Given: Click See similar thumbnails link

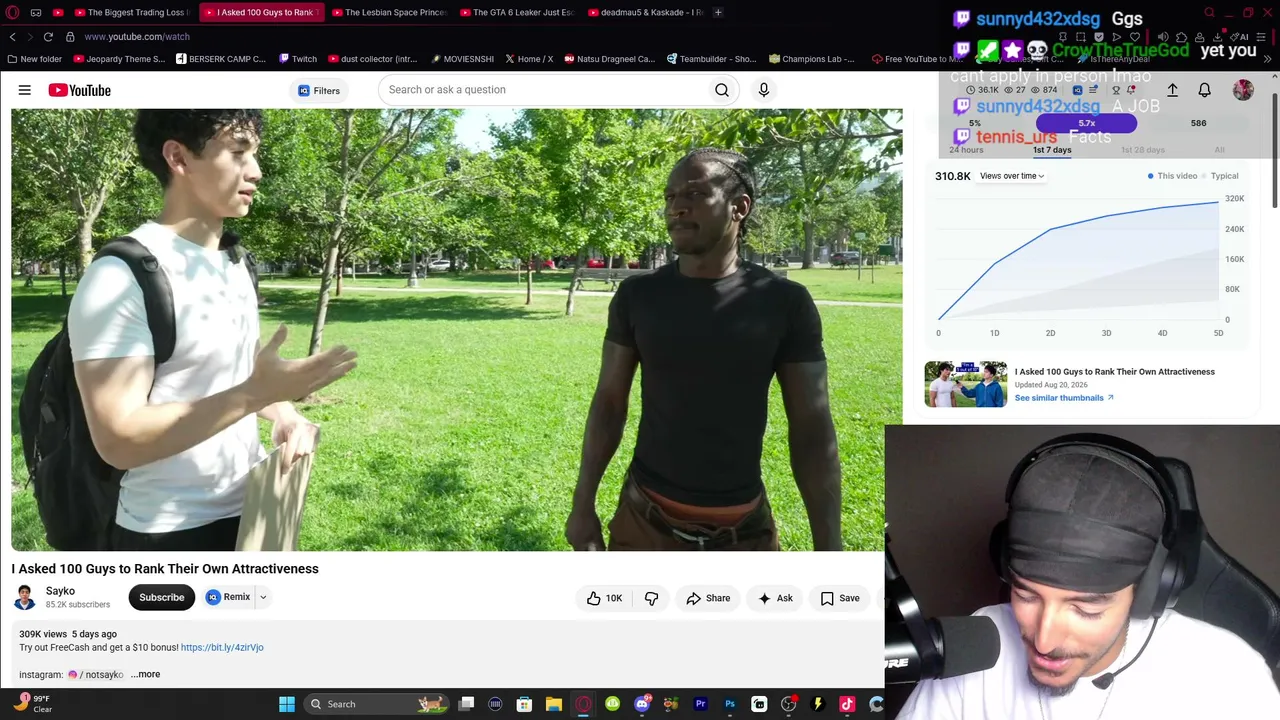Looking at the screenshot, I should tap(1064, 398).
